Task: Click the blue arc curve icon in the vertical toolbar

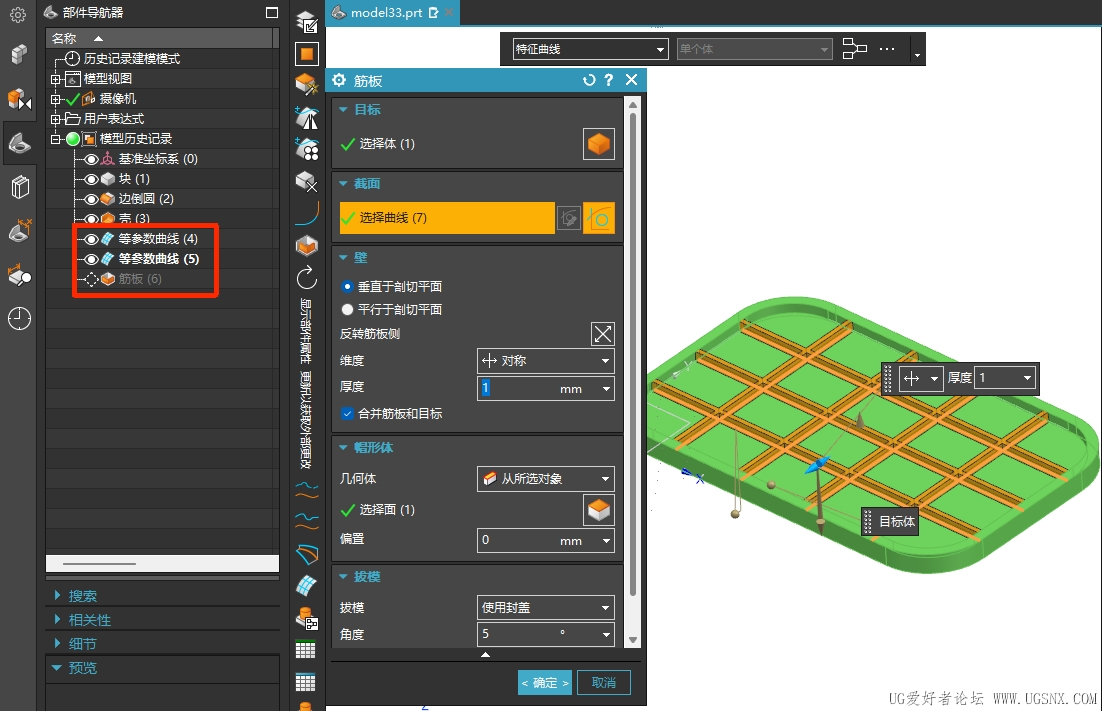Action: [x=307, y=214]
